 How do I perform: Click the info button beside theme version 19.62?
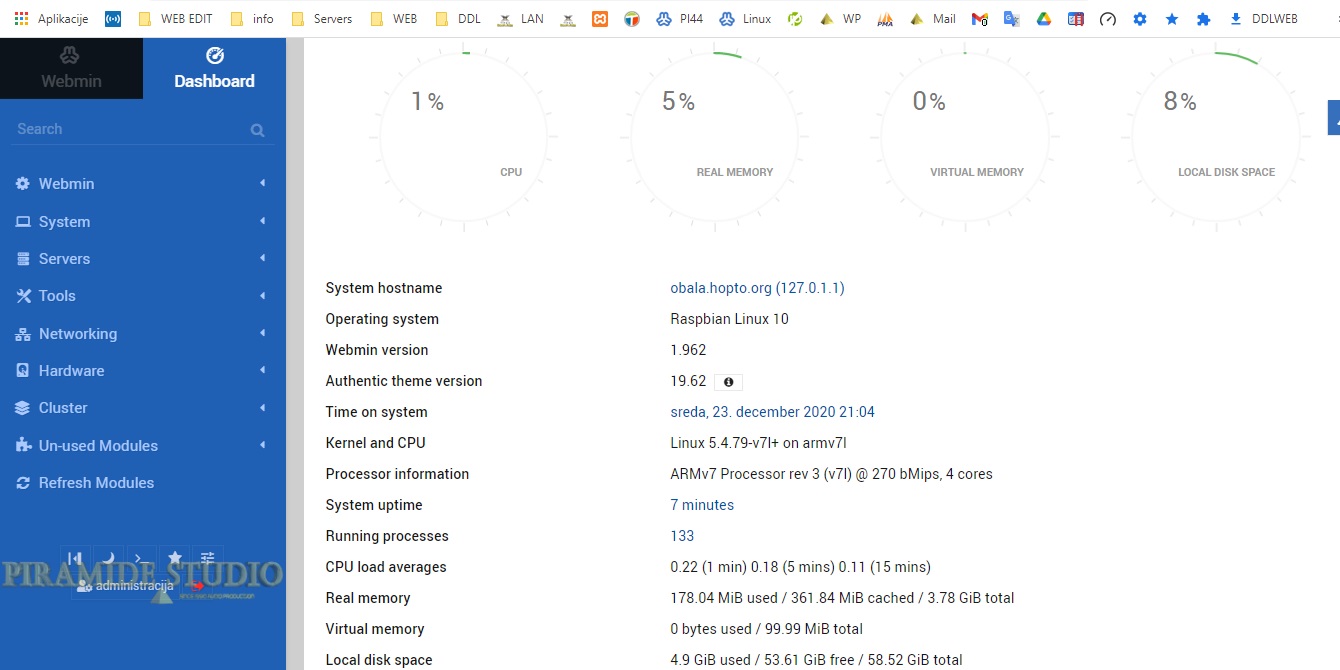click(728, 382)
